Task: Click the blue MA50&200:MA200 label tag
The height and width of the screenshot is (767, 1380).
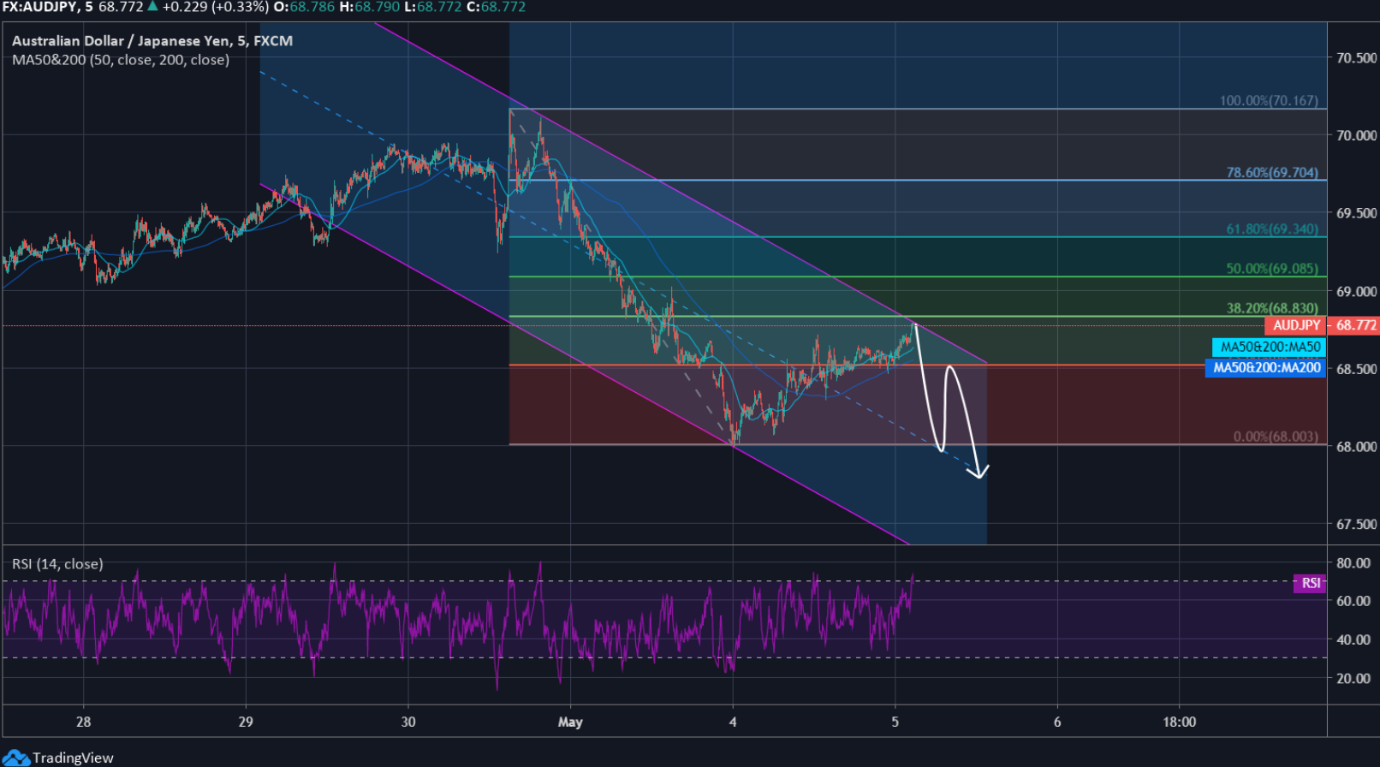Action: click(1265, 368)
